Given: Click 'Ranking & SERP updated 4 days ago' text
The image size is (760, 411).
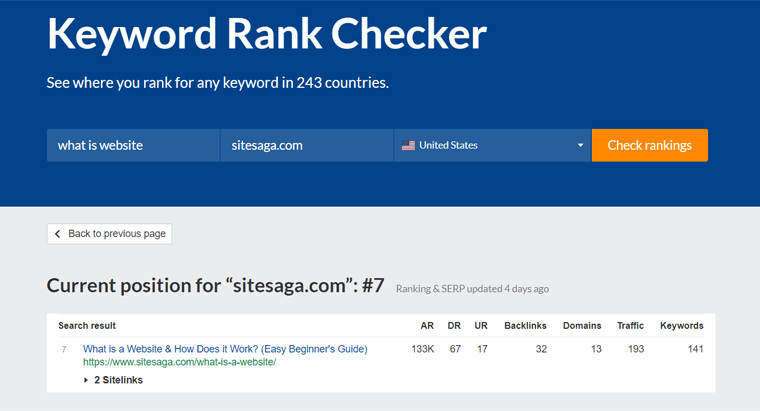Looking at the screenshot, I should [473, 289].
